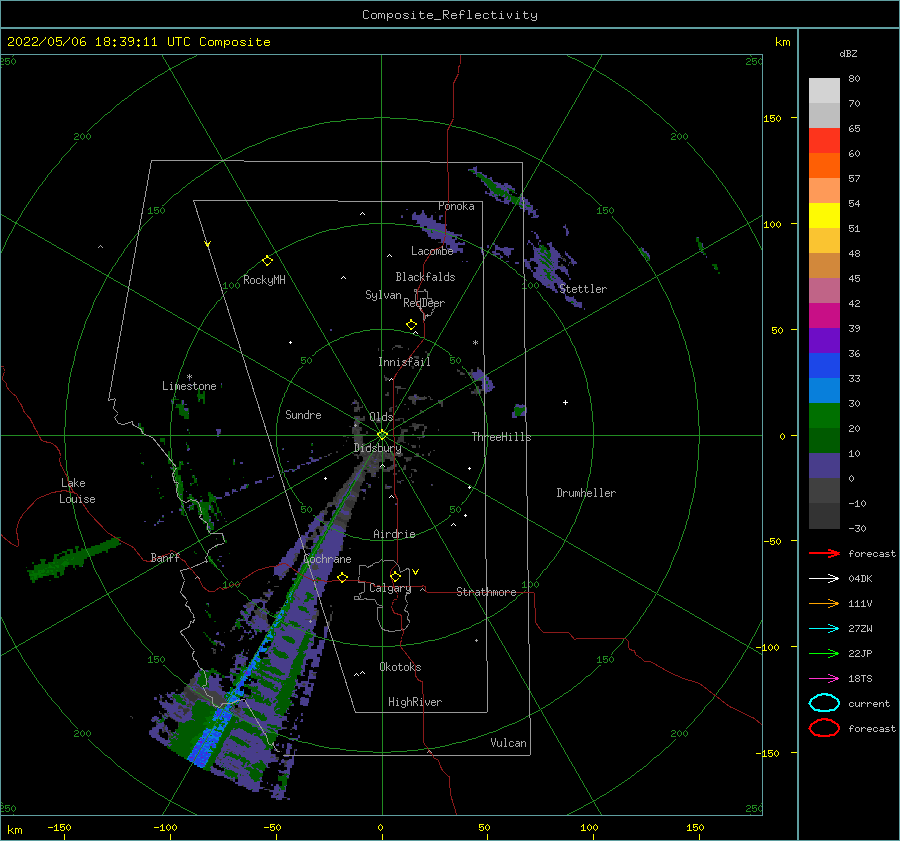The image size is (900, 841).
Task: Click the current legend label
Action: 869,703
